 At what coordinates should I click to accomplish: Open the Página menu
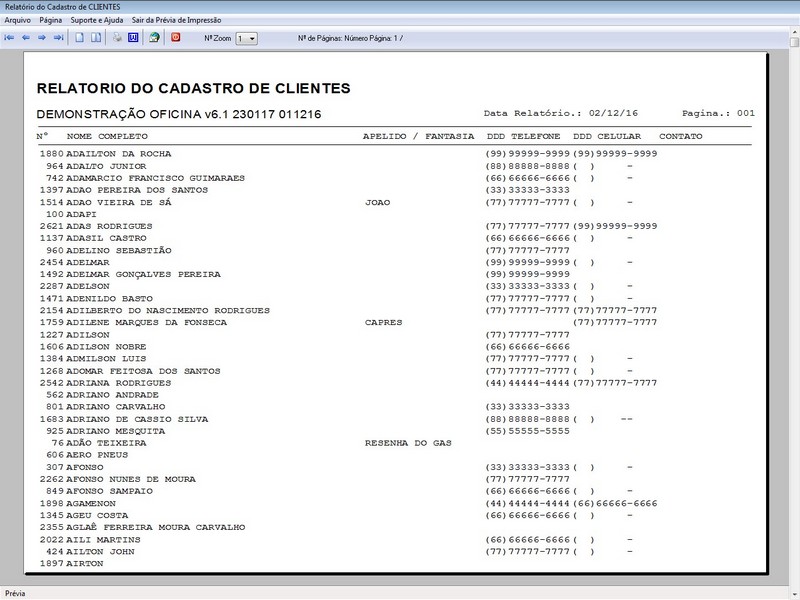point(51,20)
